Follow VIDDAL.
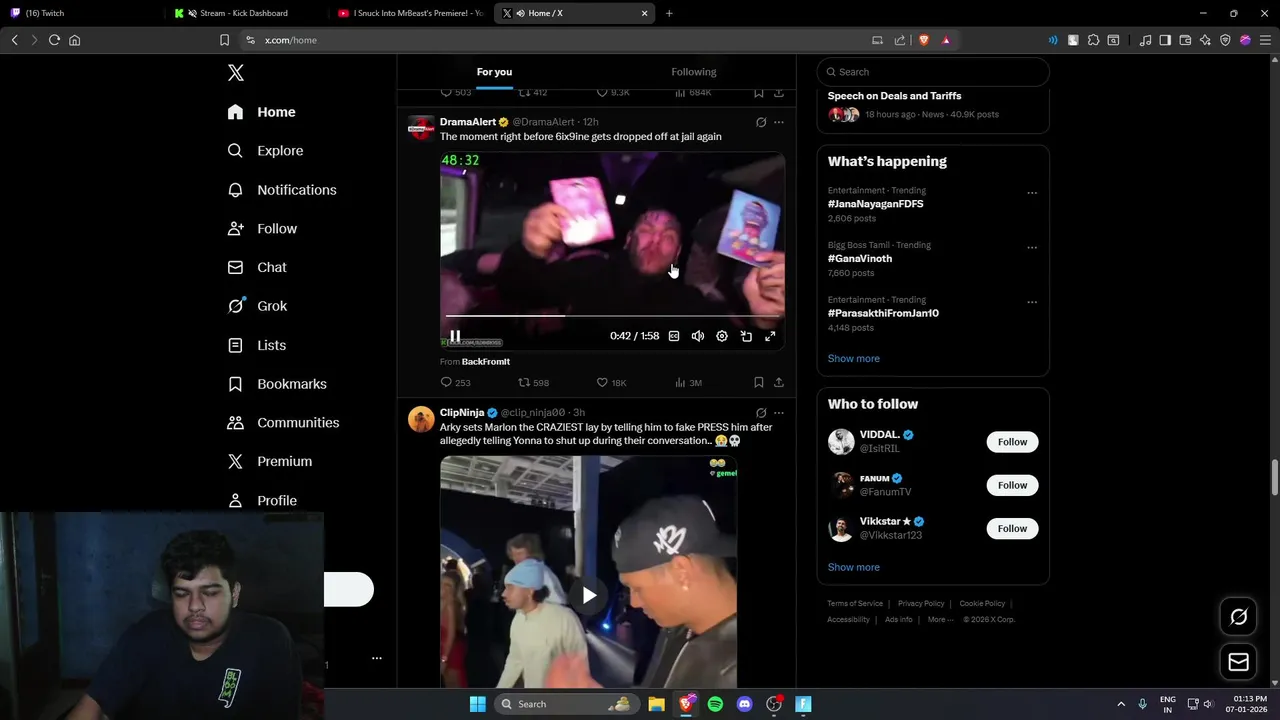 pos(1012,442)
